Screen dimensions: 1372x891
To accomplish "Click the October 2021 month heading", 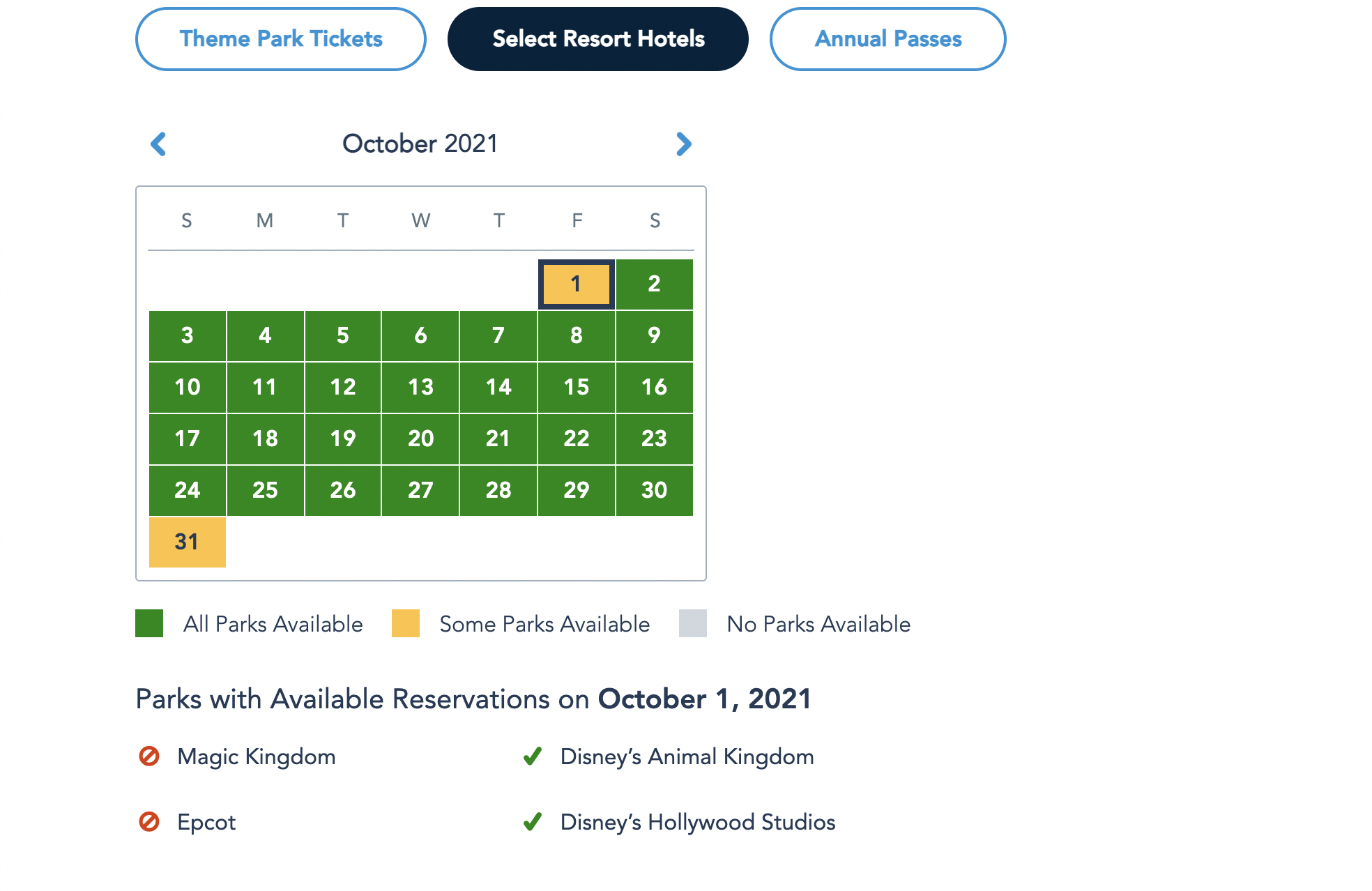I will click(x=420, y=144).
